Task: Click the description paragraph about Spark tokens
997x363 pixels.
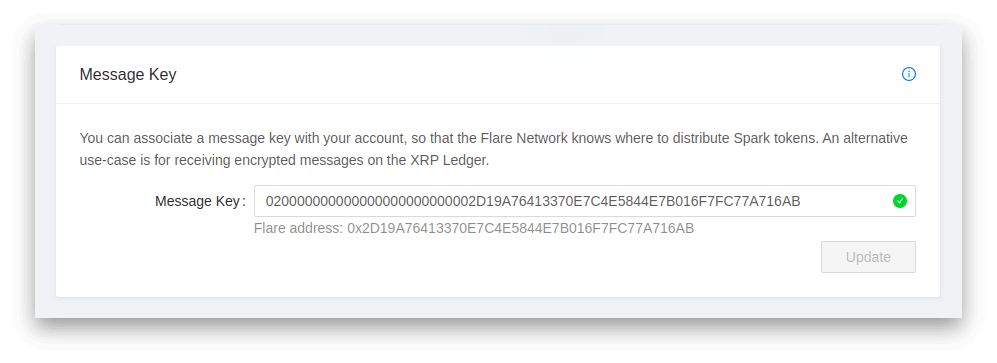Action: click(493, 149)
